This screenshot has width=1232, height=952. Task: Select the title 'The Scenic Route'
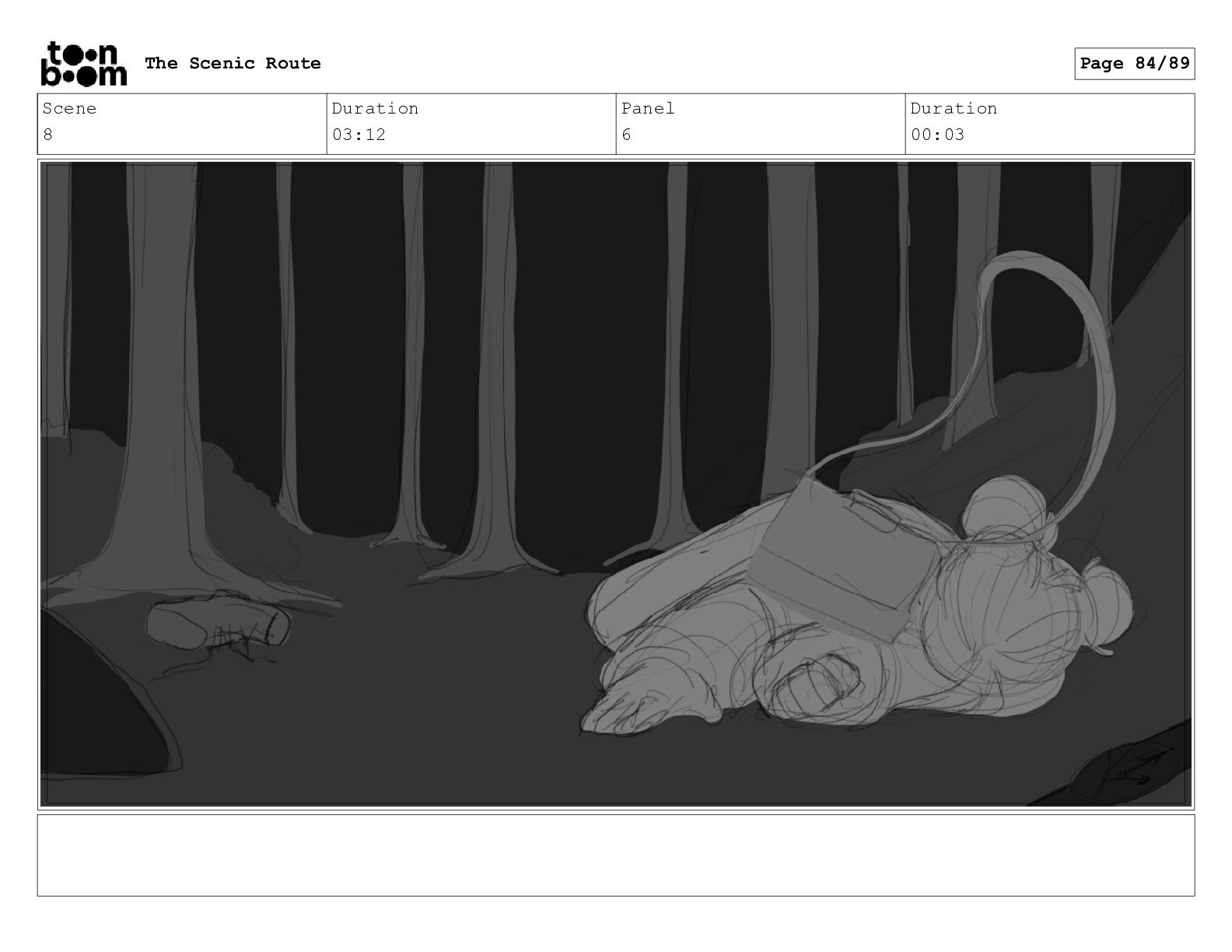pyautogui.click(x=233, y=63)
